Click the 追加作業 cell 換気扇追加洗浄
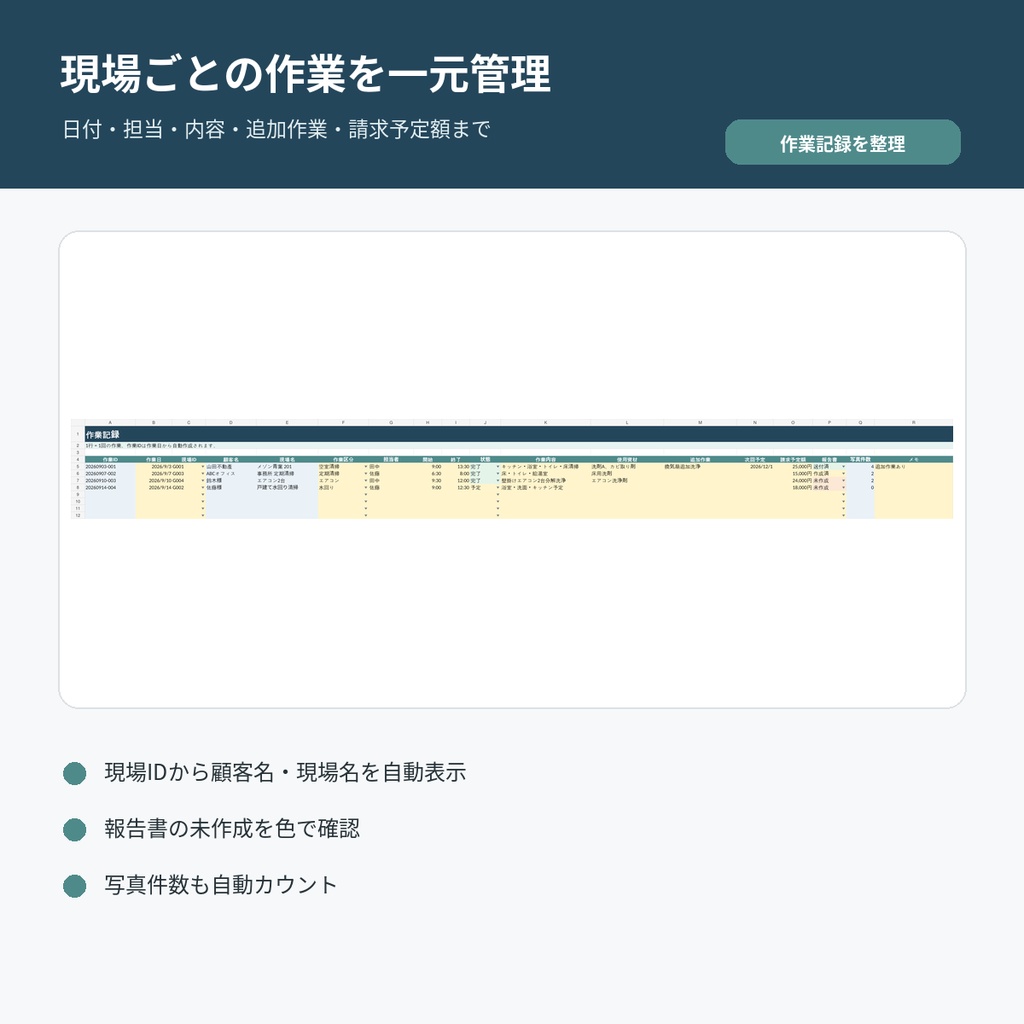The width and height of the screenshot is (1024, 1024). click(x=700, y=466)
